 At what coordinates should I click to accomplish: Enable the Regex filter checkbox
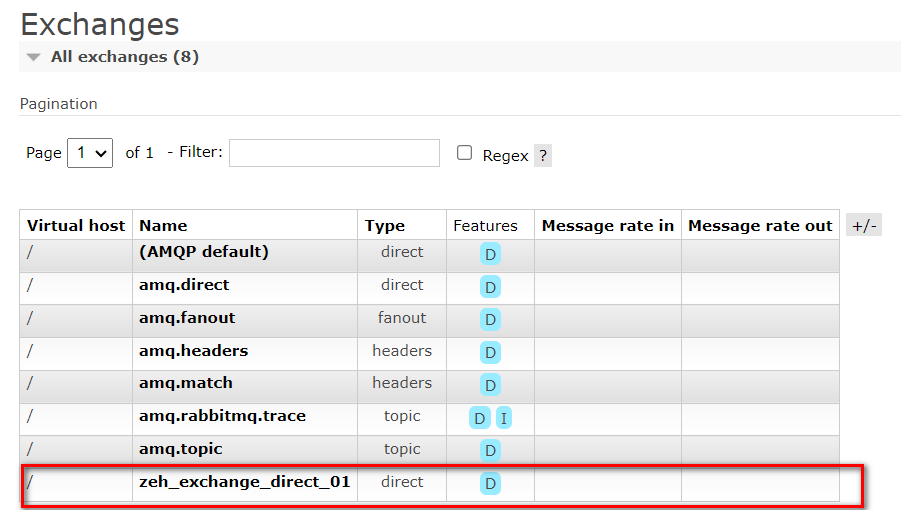(x=464, y=153)
